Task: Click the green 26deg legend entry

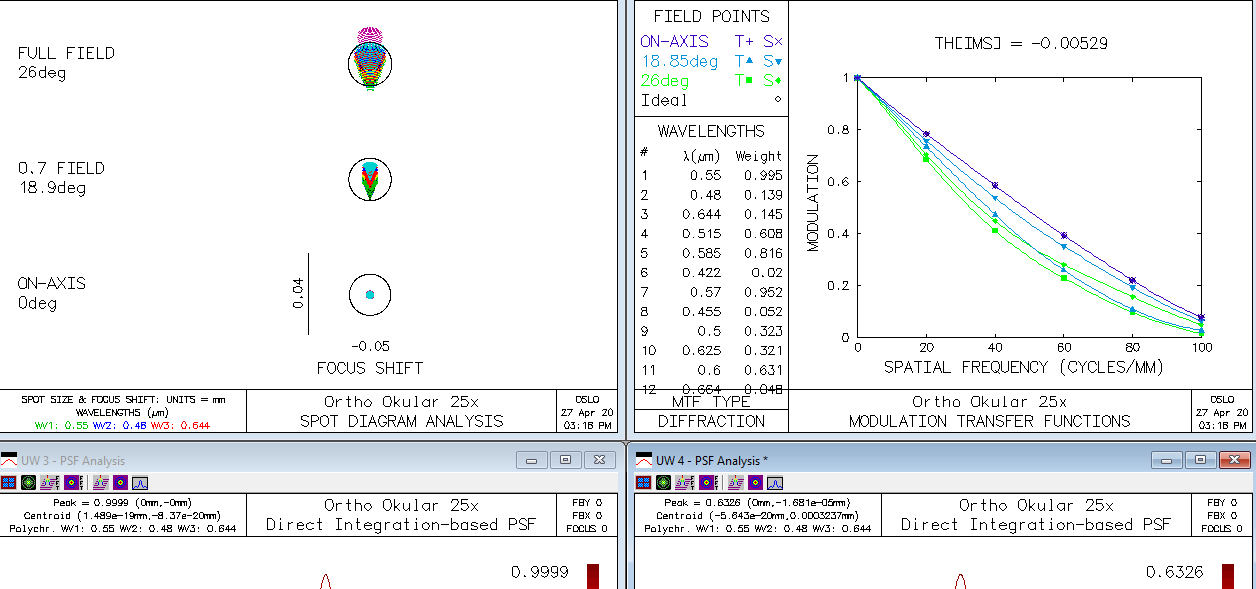Action: coord(664,81)
